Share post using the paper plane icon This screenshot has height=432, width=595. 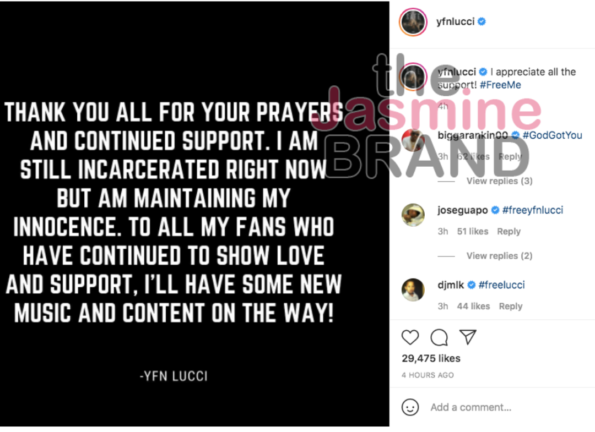[x=468, y=337]
